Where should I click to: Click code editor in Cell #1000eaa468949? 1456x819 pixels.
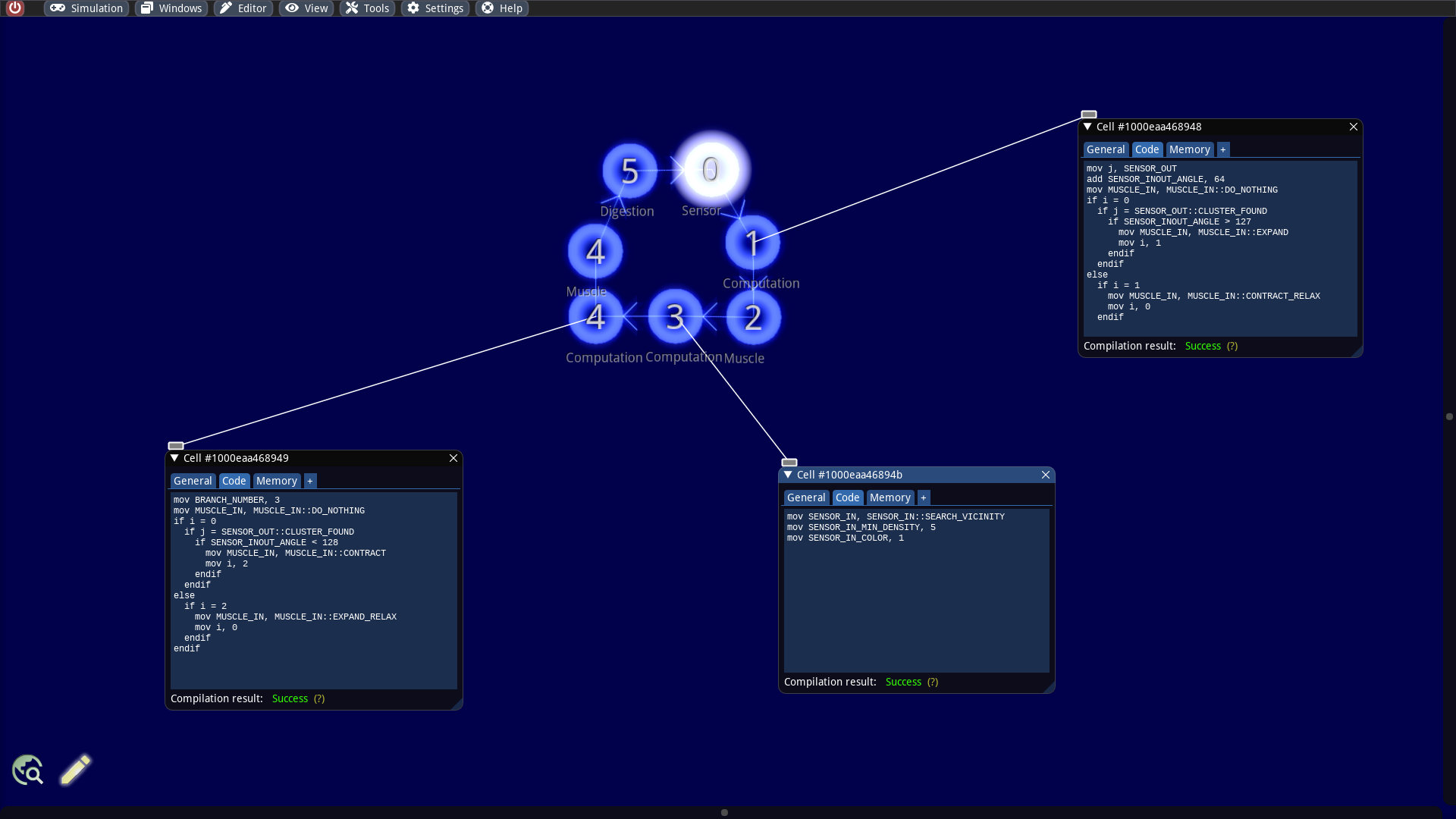[314, 590]
